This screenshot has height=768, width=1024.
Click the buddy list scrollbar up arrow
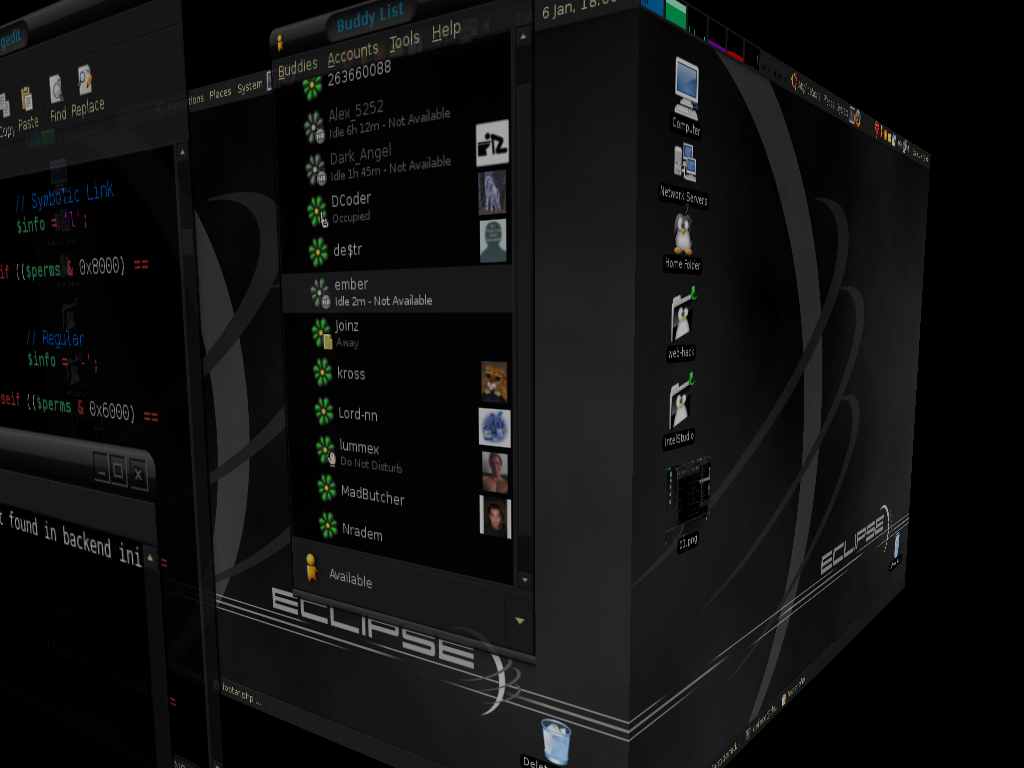pos(522,37)
